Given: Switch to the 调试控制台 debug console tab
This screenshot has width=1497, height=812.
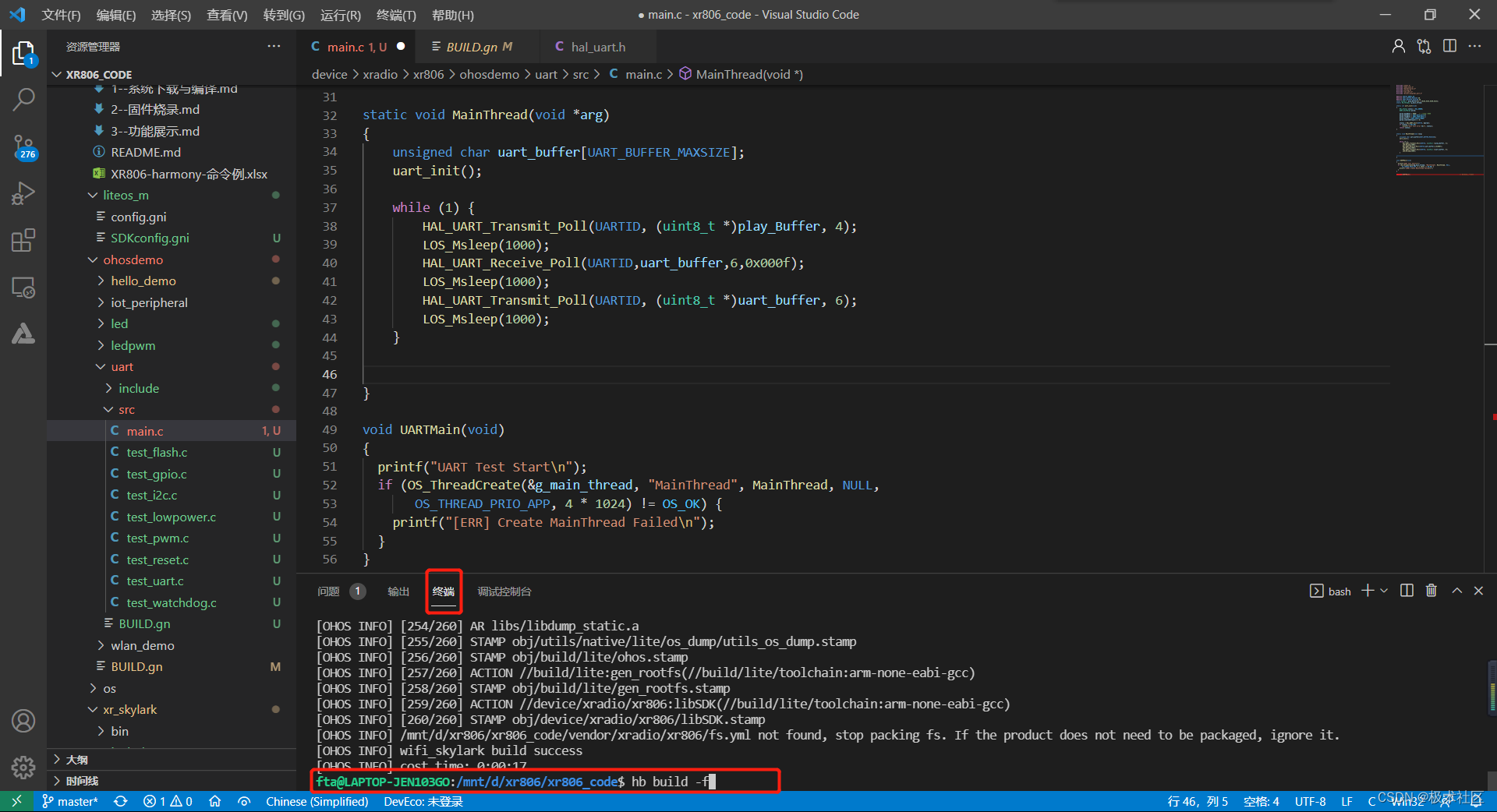Looking at the screenshot, I should [x=504, y=591].
